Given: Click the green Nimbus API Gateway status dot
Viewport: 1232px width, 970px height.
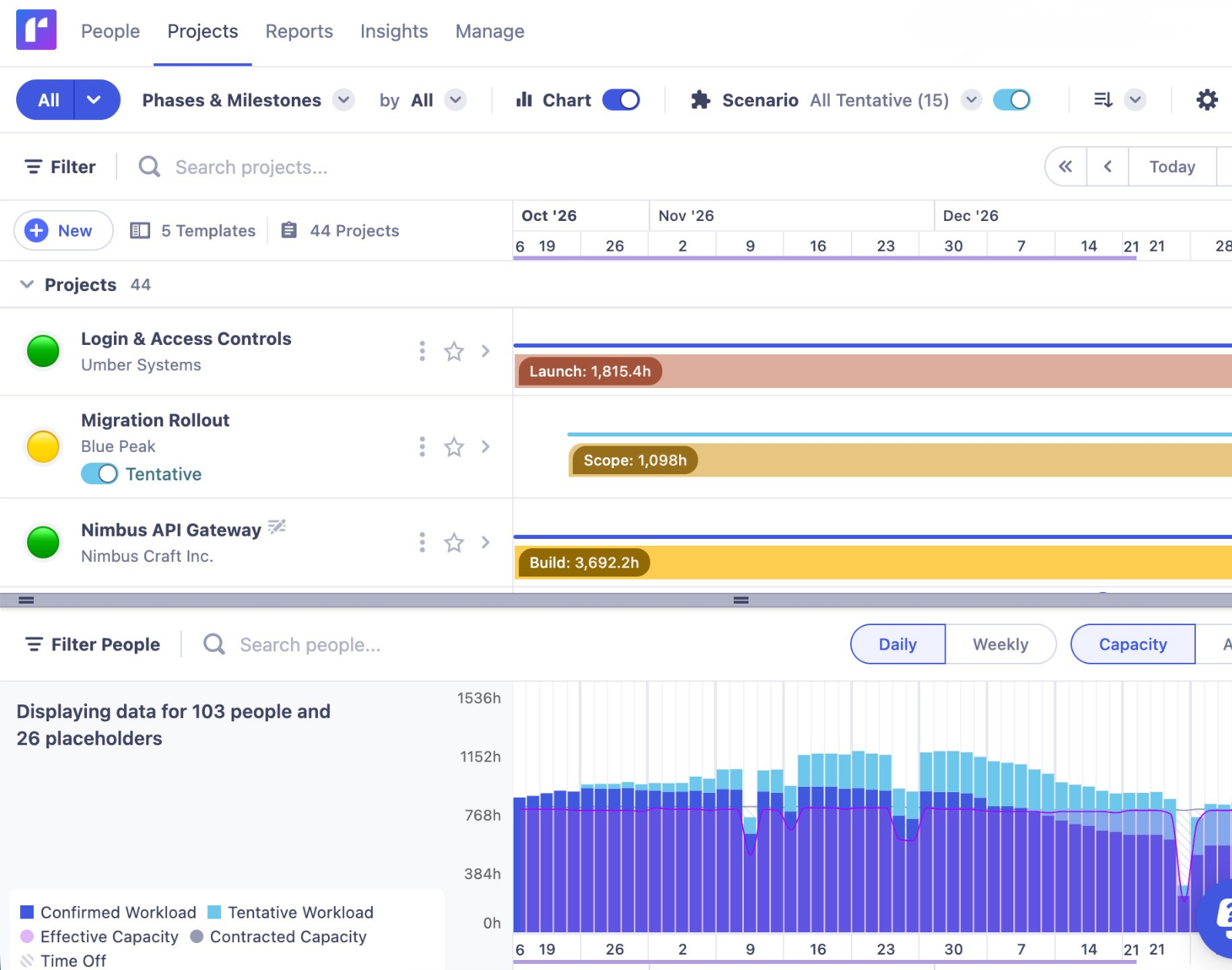Looking at the screenshot, I should coord(43,542).
